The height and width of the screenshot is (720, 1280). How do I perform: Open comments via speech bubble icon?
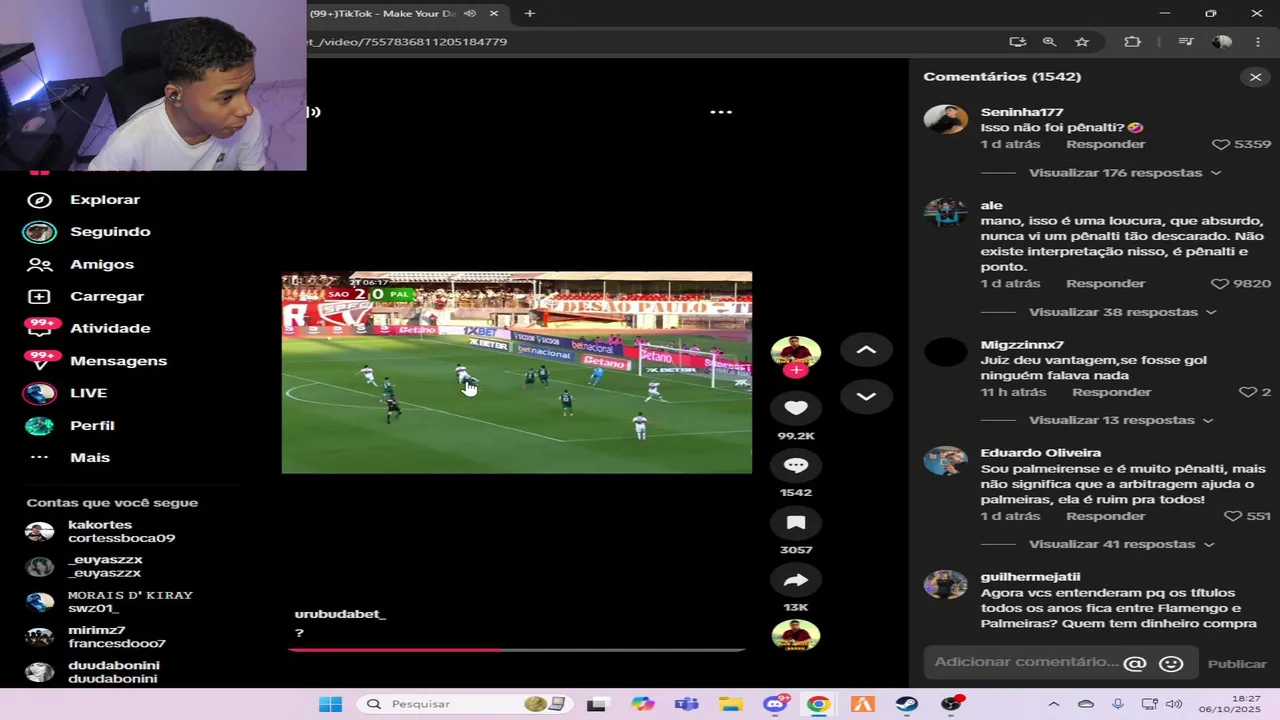[x=796, y=465]
